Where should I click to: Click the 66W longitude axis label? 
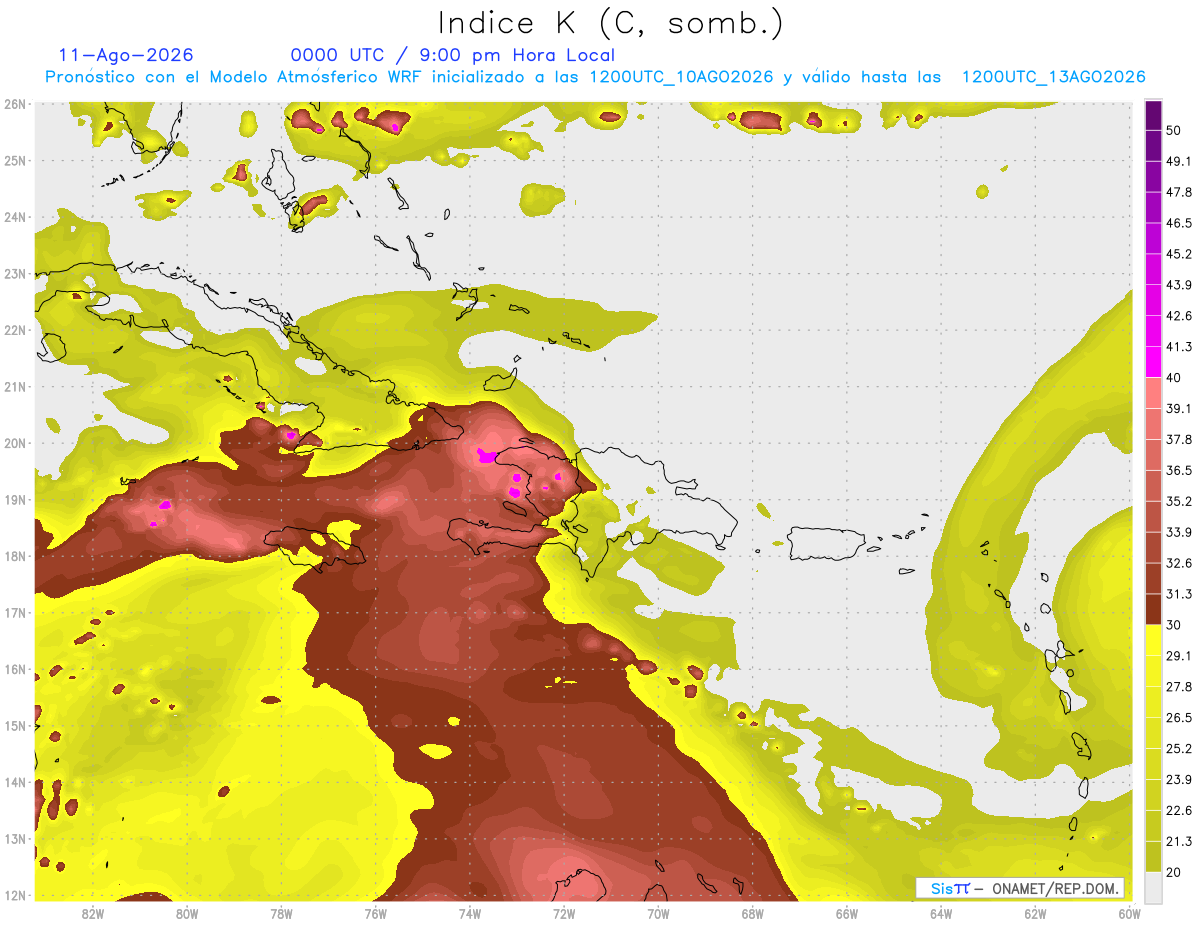[847, 913]
